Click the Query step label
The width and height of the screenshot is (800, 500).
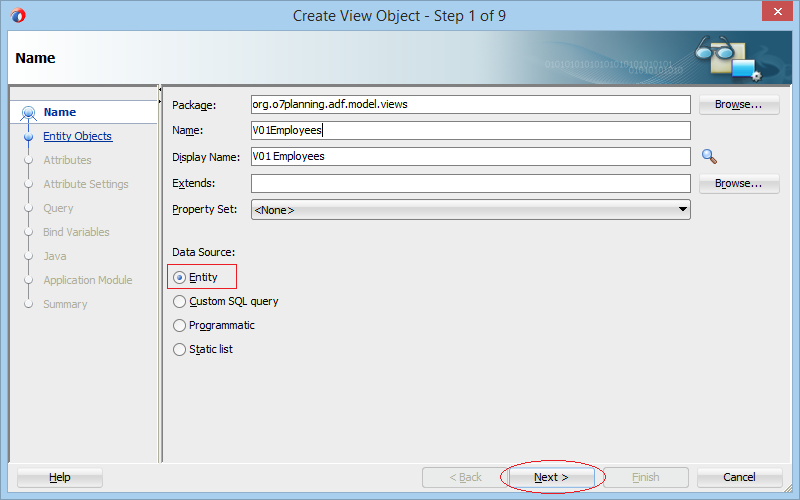pyautogui.click(x=58, y=208)
